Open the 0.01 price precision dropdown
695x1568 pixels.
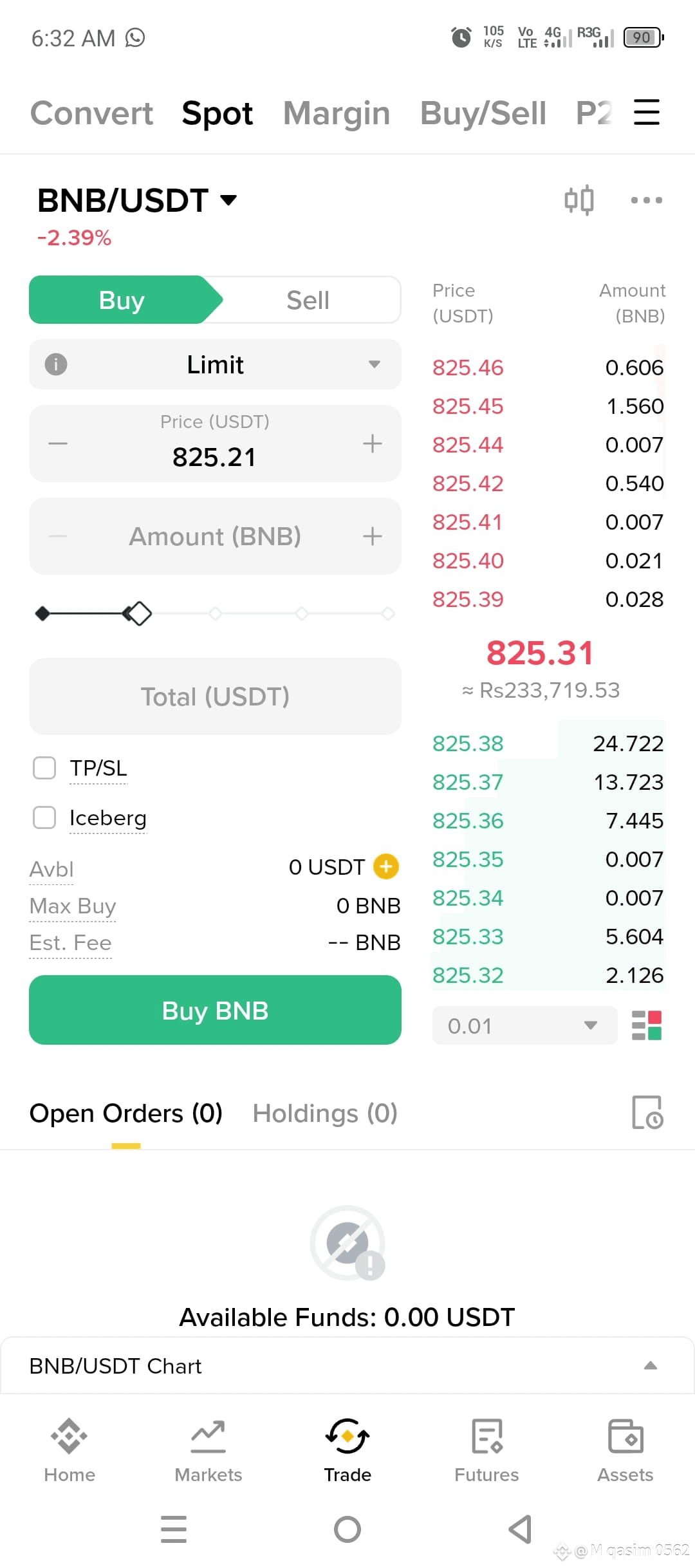coord(524,1025)
